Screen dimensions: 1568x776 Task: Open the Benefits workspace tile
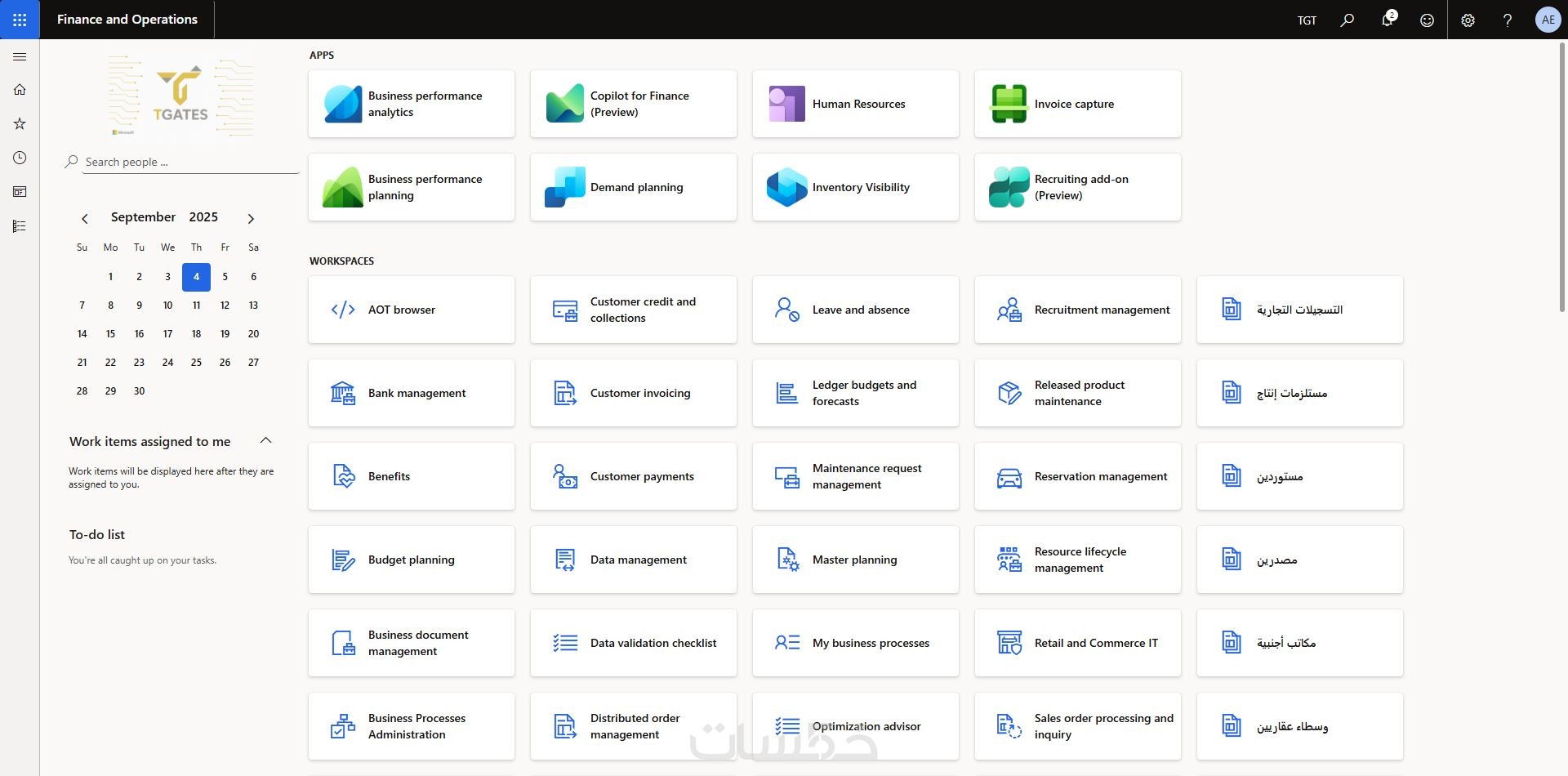click(x=412, y=476)
